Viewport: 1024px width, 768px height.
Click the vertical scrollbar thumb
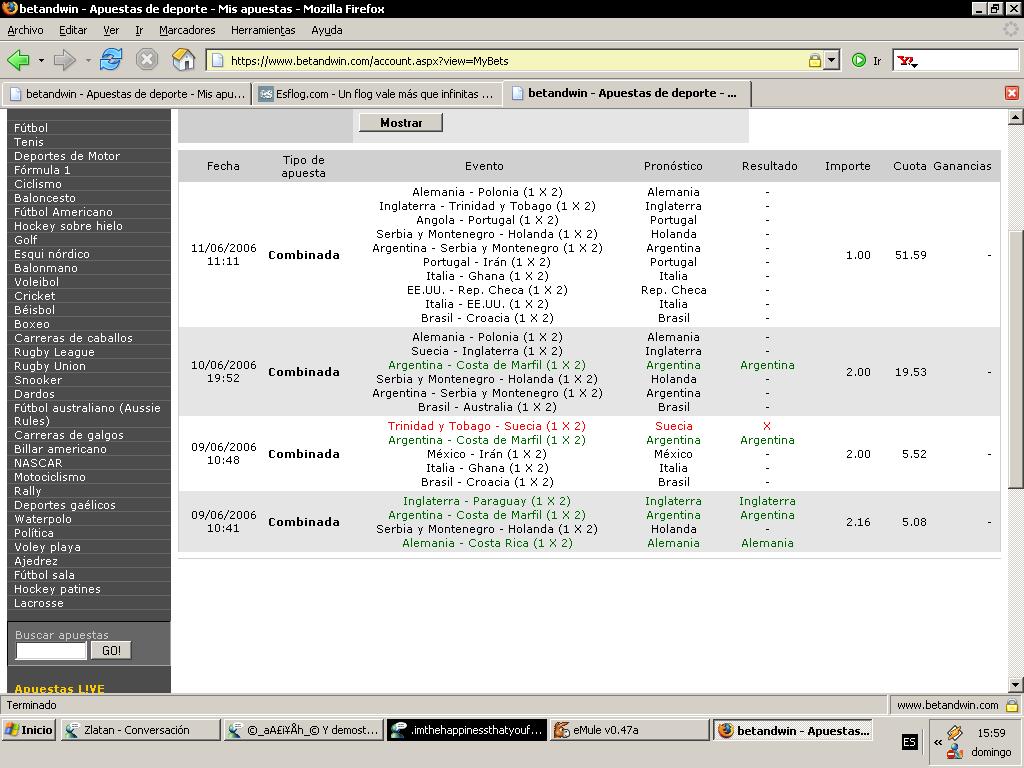coord(1015,359)
